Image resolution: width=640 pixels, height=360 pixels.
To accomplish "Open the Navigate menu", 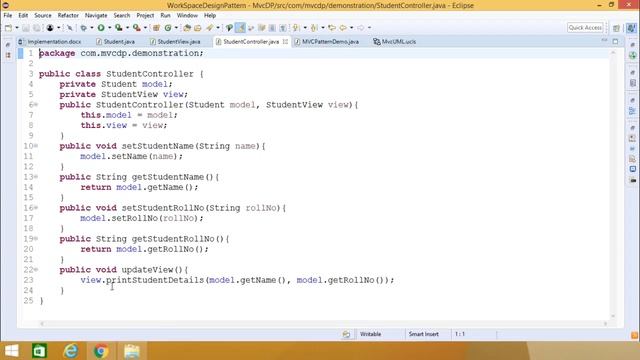I will 96,16.
